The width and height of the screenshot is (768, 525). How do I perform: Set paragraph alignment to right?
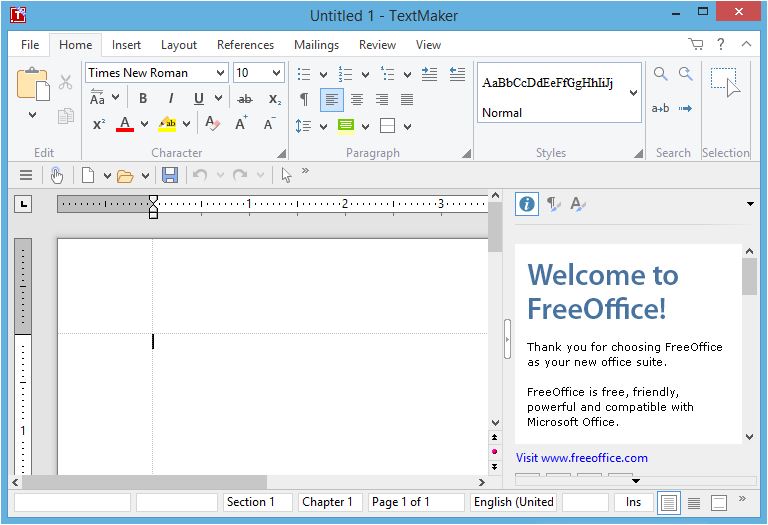point(382,100)
